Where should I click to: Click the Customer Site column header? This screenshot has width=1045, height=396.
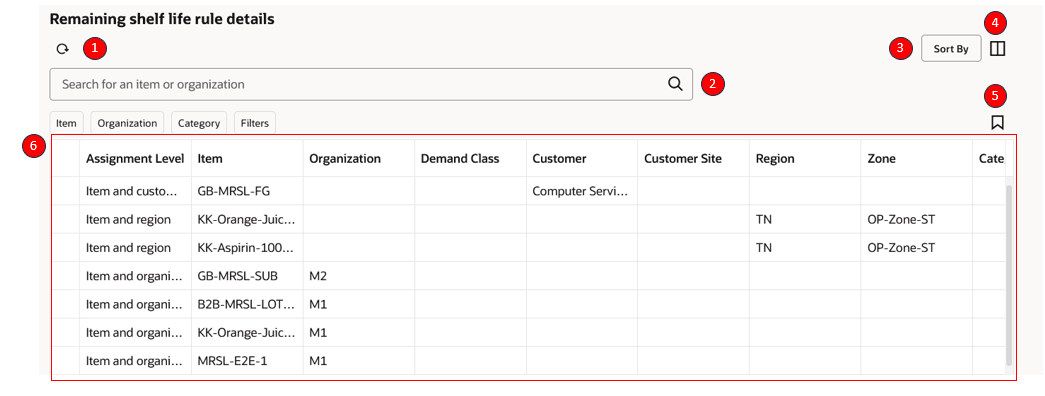pyautogui.click(x=694, y=159)
